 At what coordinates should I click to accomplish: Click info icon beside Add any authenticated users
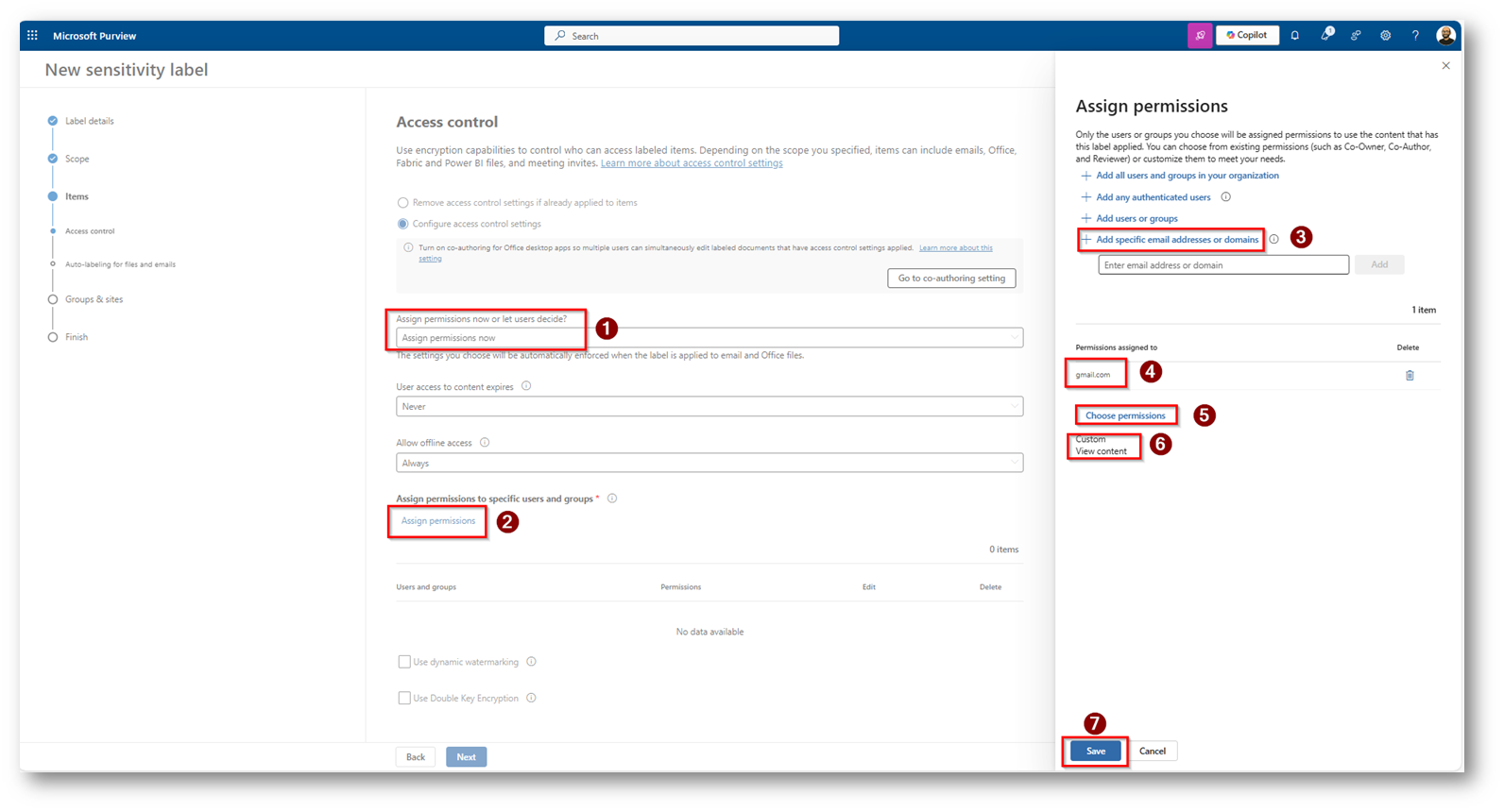tap(1226, 197)
